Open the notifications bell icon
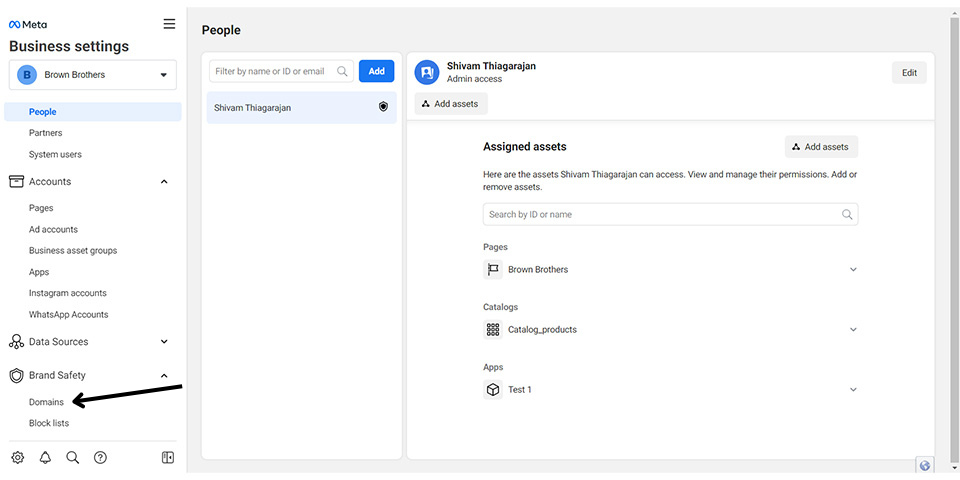Image resolution: width=960 pixels, height=480 pixels. pos(45,457)
